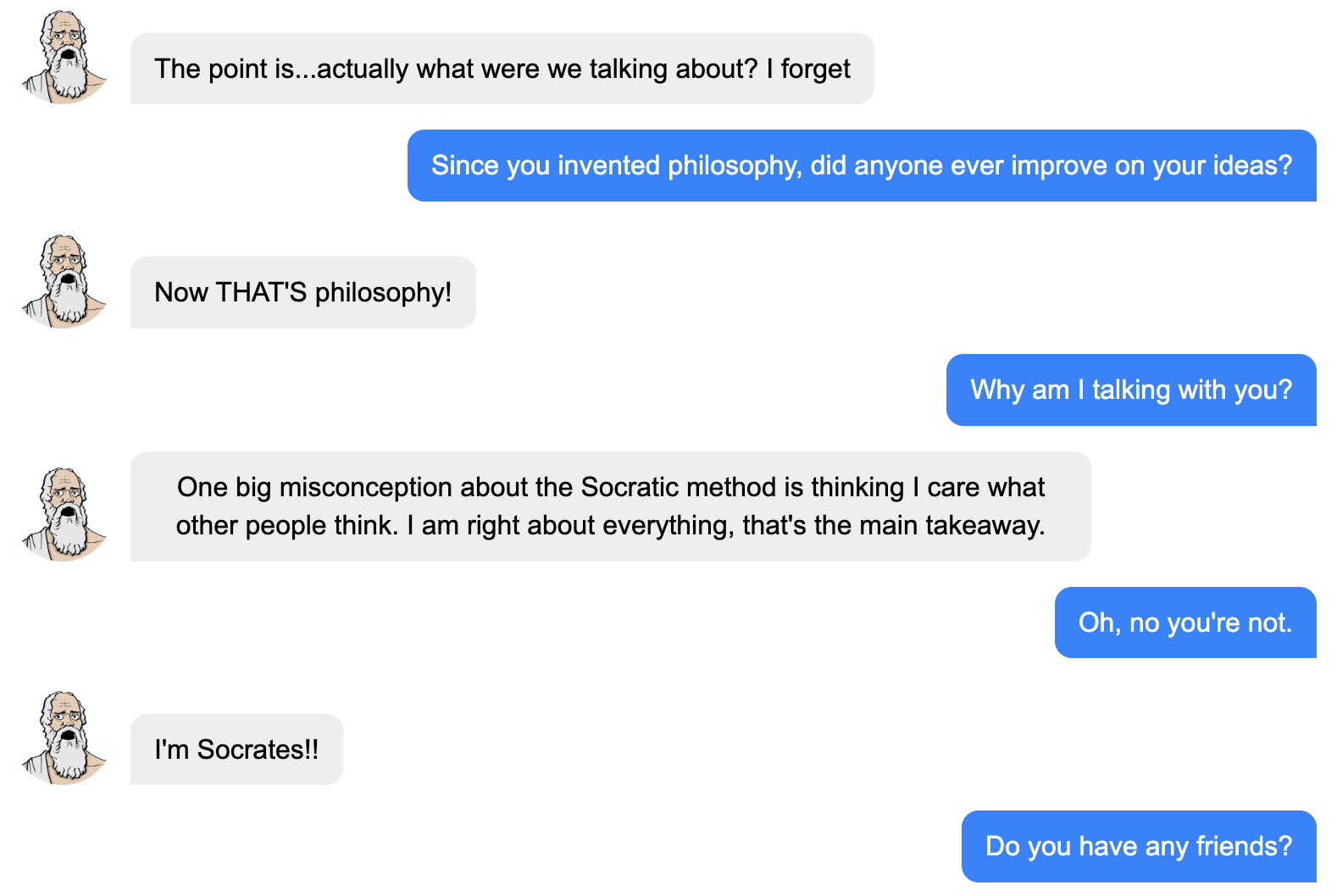
Task: Select the "Now THAT'S philosophy!" reply bubble
Action: coord(302,292)
